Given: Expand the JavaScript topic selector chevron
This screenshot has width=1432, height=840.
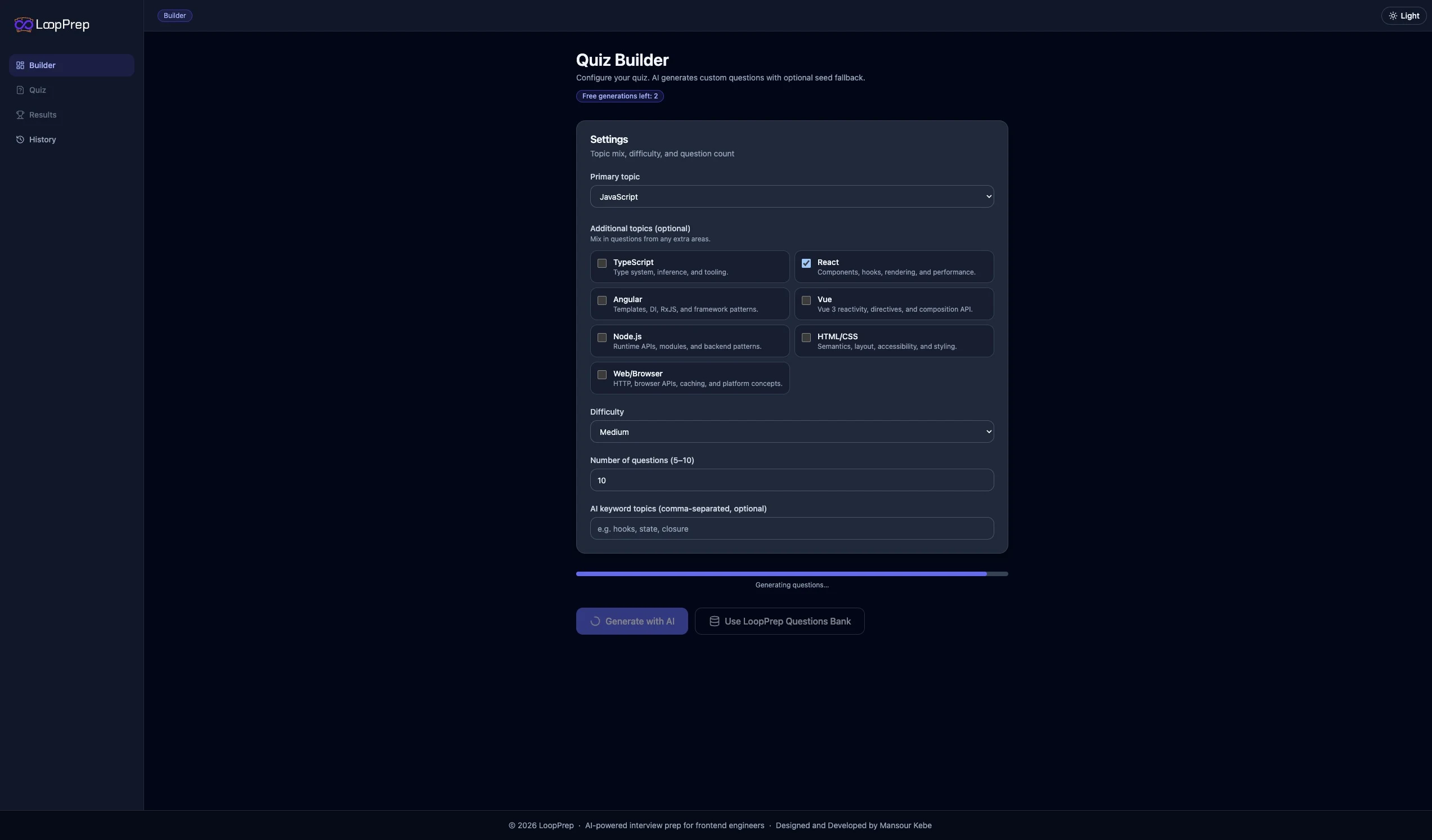Looking at the screenshot, I should pos(987,196).
